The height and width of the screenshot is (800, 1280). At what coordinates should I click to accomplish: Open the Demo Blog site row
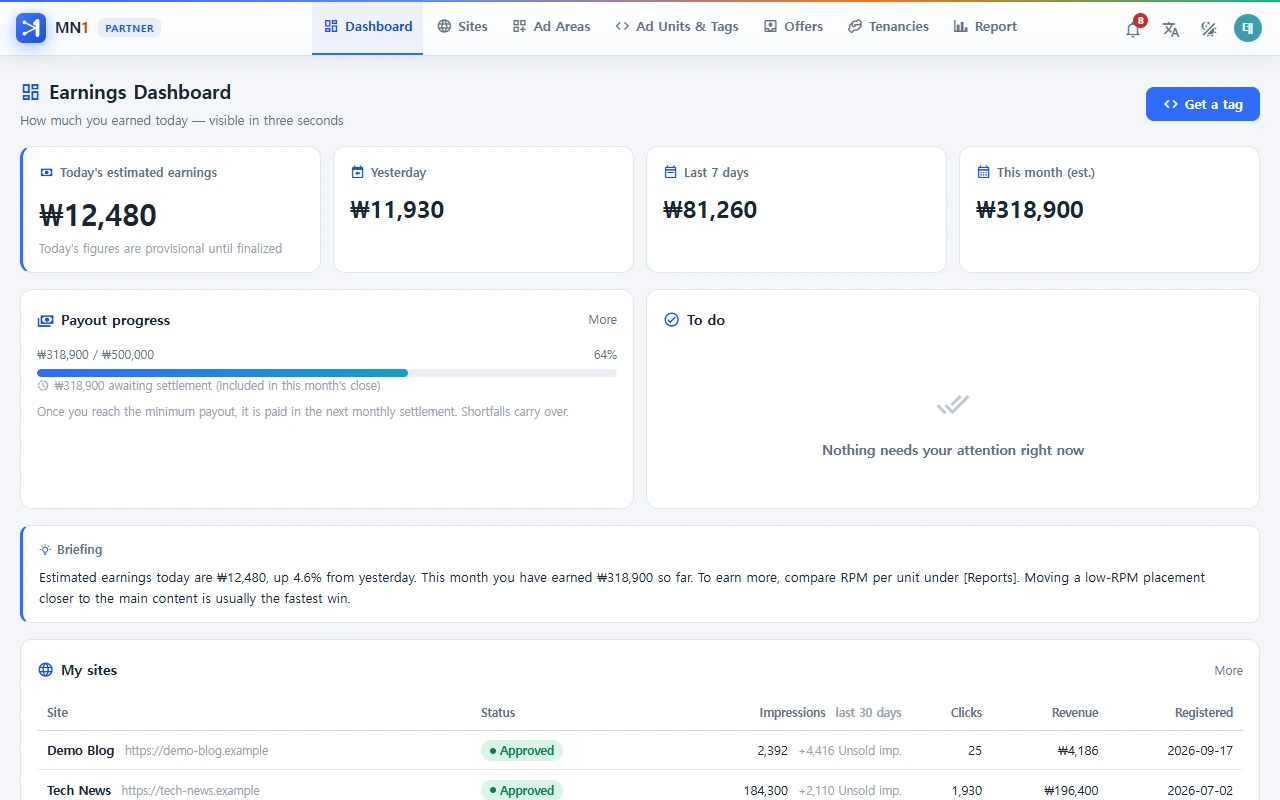coord(640,751)
